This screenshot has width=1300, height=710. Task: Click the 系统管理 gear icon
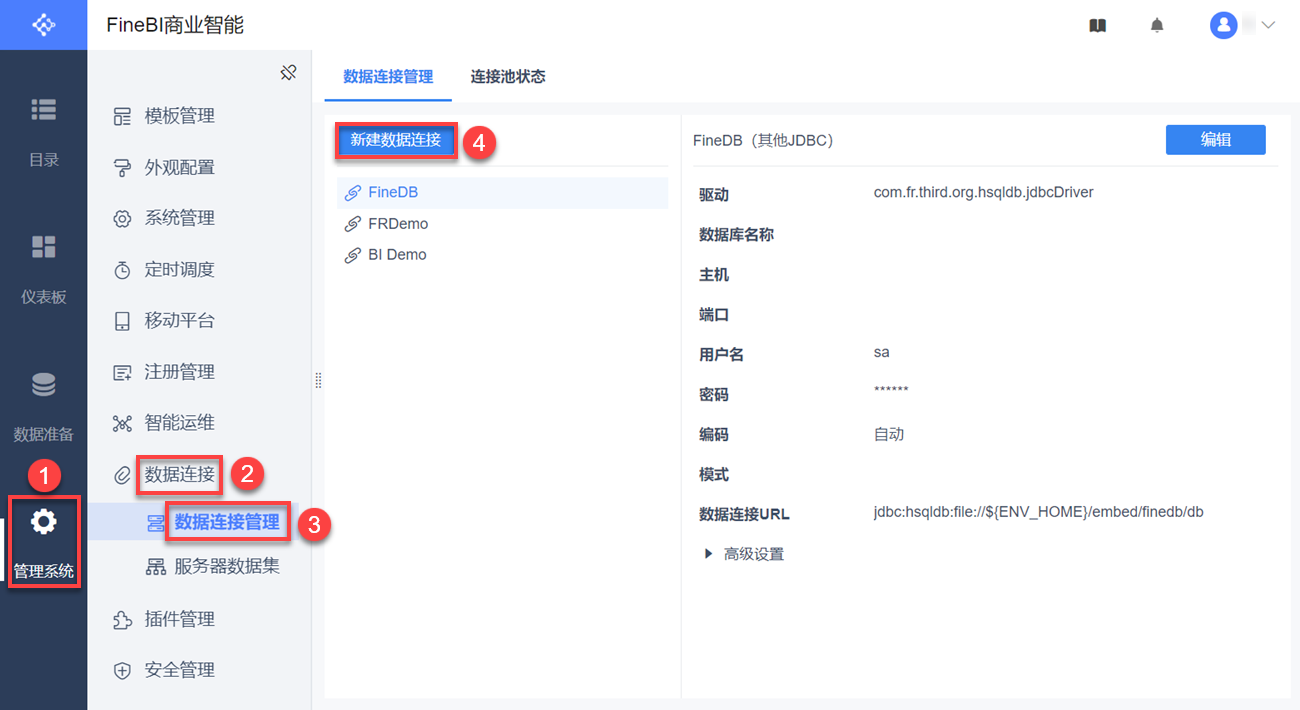(122, 219)
